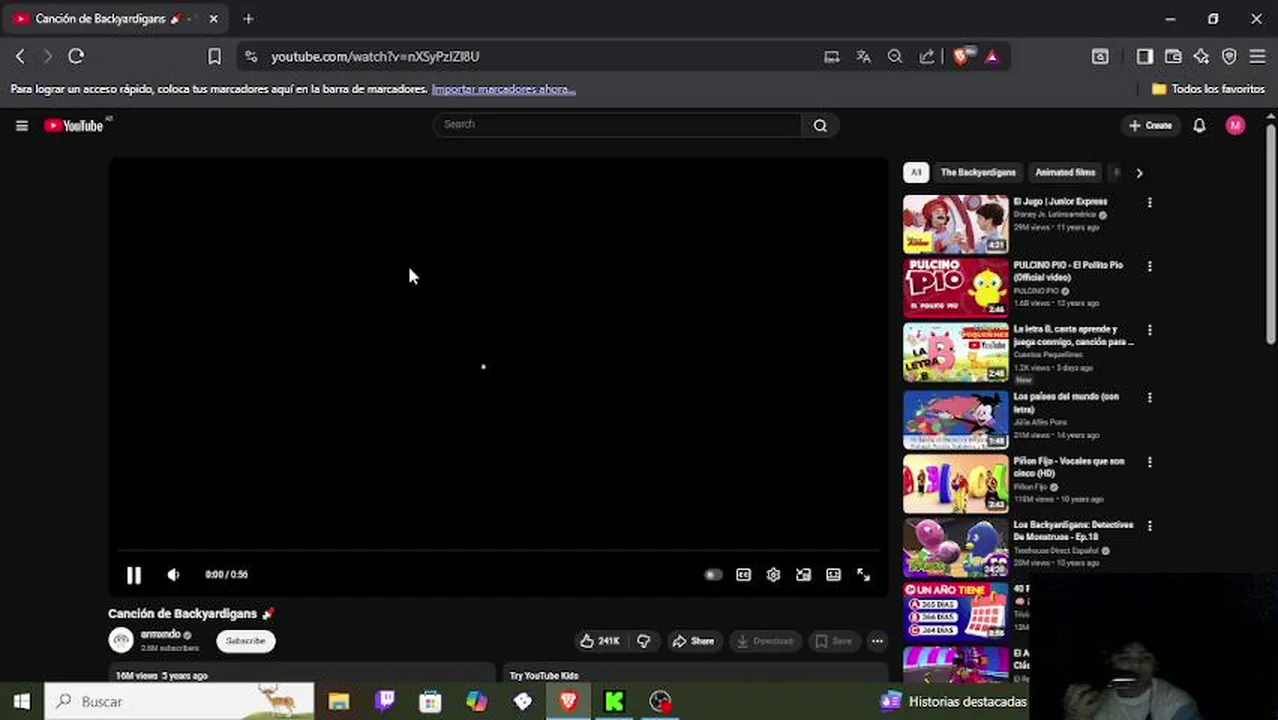
Task: Open Brave Wallet icon
Action: pyautogui.click(x=1173, y=57)
